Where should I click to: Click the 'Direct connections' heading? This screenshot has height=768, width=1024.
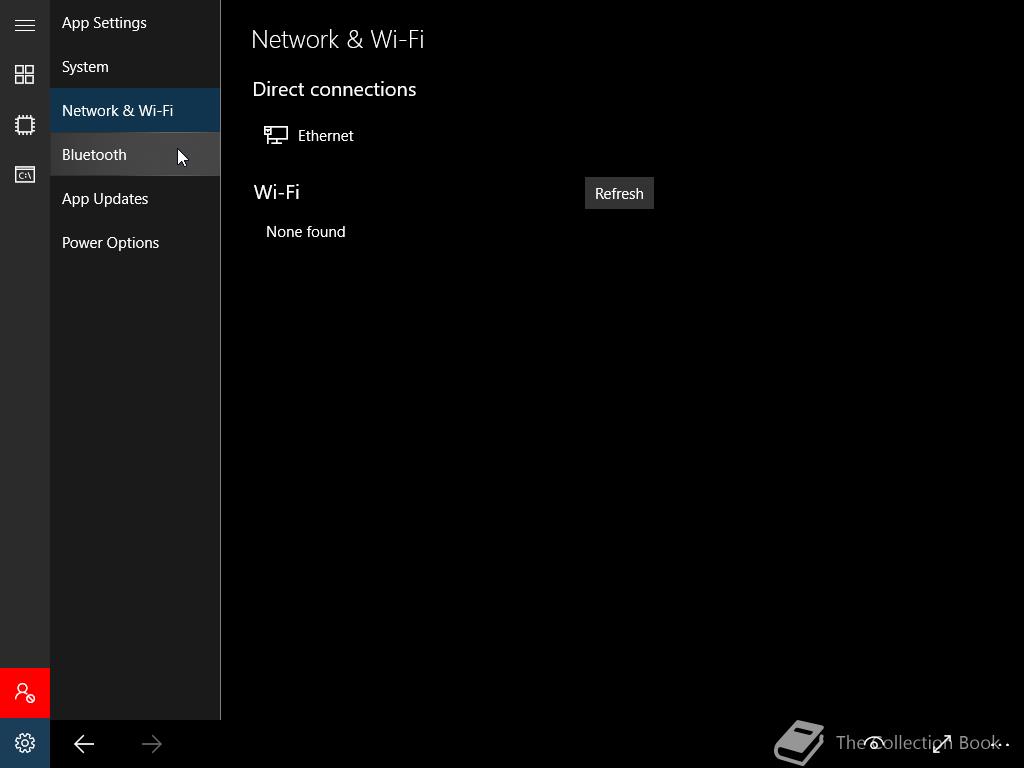tap(334, 89)
